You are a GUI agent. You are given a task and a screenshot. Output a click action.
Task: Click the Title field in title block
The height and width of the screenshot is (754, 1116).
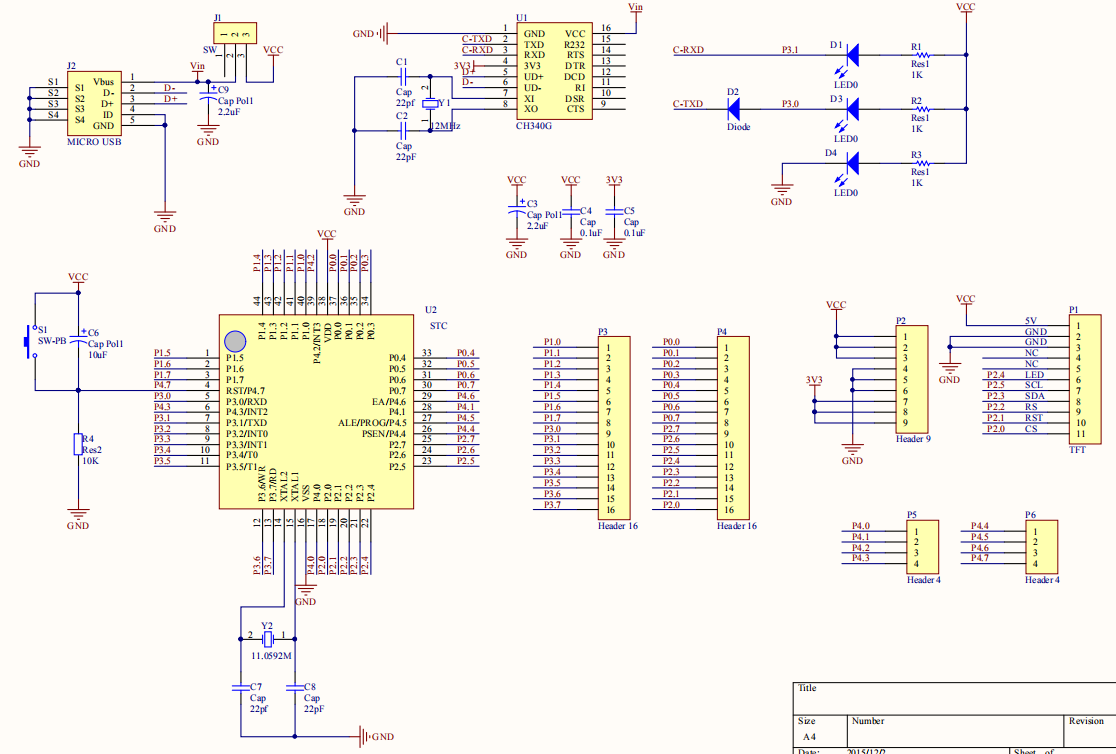click(x=954, y=699)
